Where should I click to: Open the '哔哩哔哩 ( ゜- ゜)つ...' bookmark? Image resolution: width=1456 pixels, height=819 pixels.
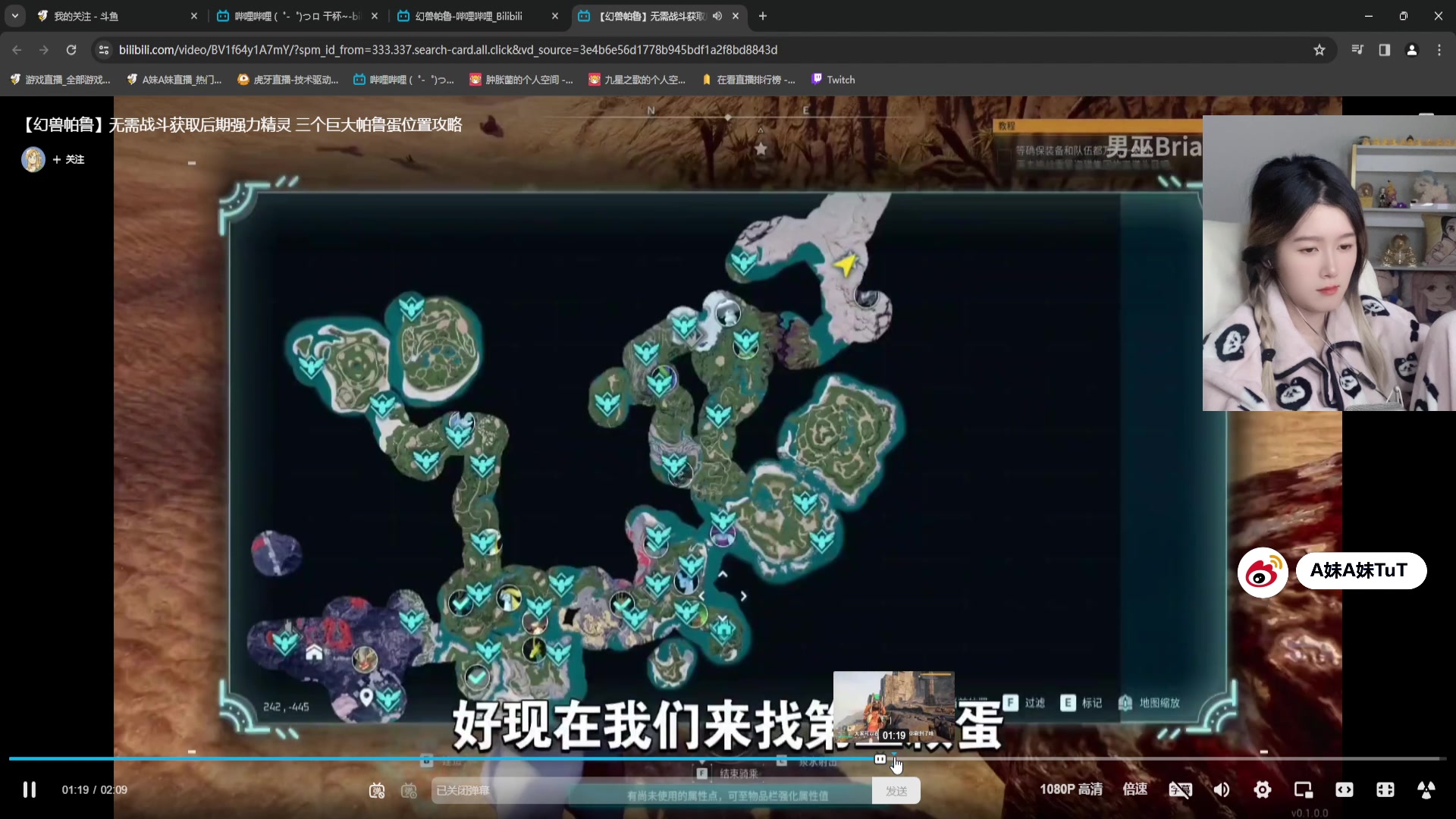click(x=403, y=80)
